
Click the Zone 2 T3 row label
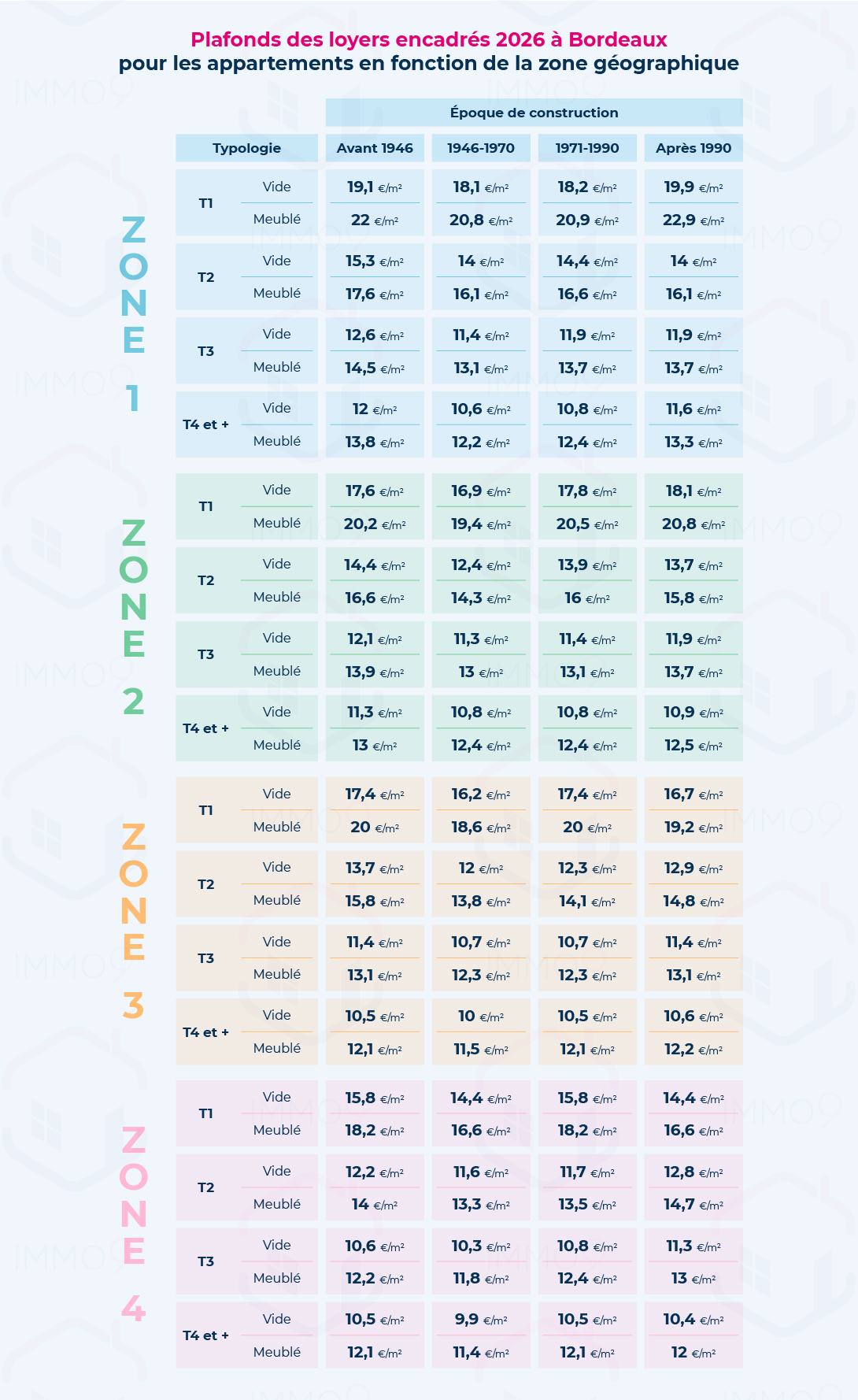click(206, 654)
